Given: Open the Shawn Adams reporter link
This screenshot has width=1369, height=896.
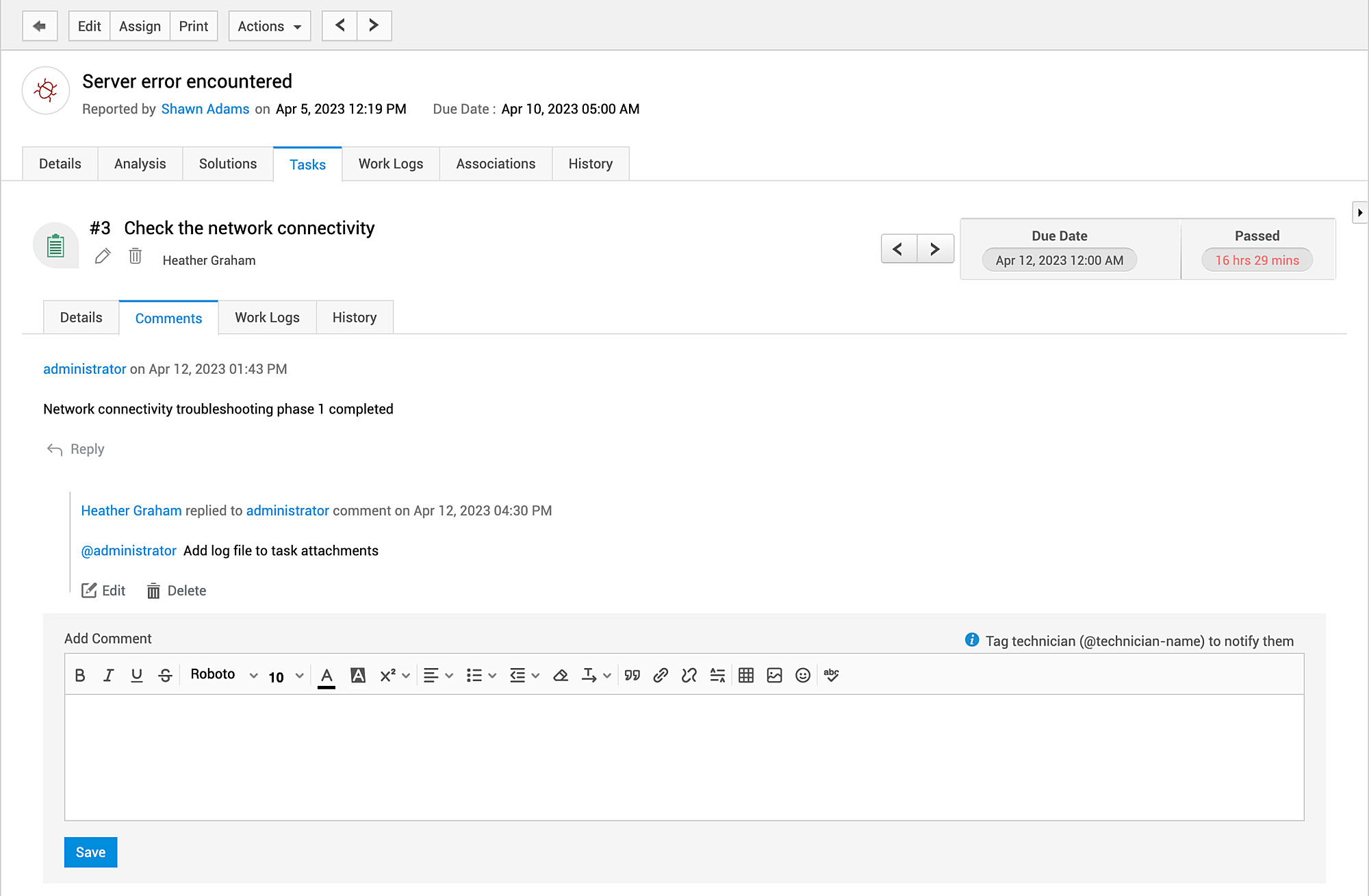Looking at the screenshot, I should pyautogui.click(x=205, y=109).
